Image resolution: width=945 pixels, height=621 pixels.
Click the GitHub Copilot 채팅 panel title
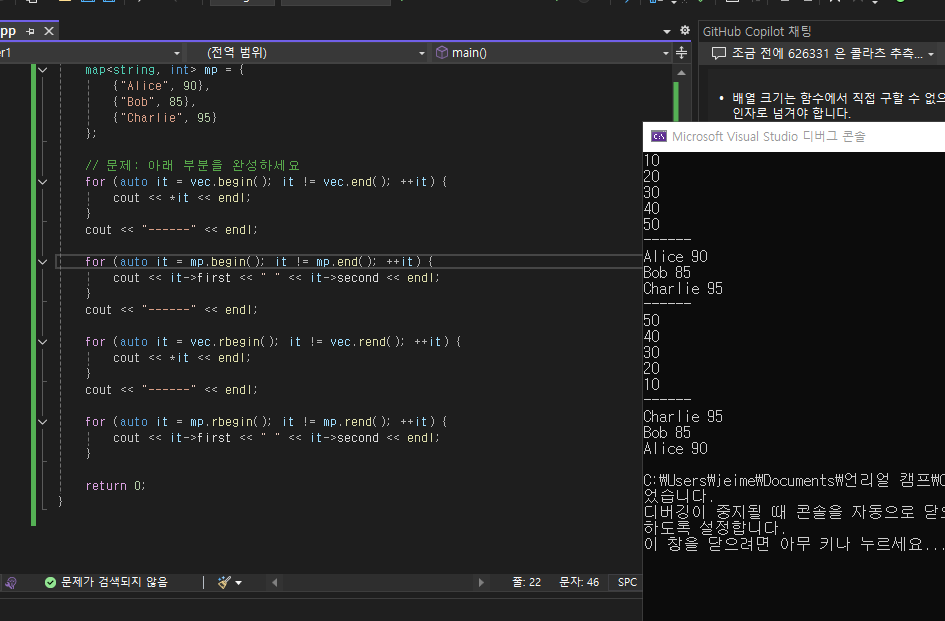click(757, 31)
